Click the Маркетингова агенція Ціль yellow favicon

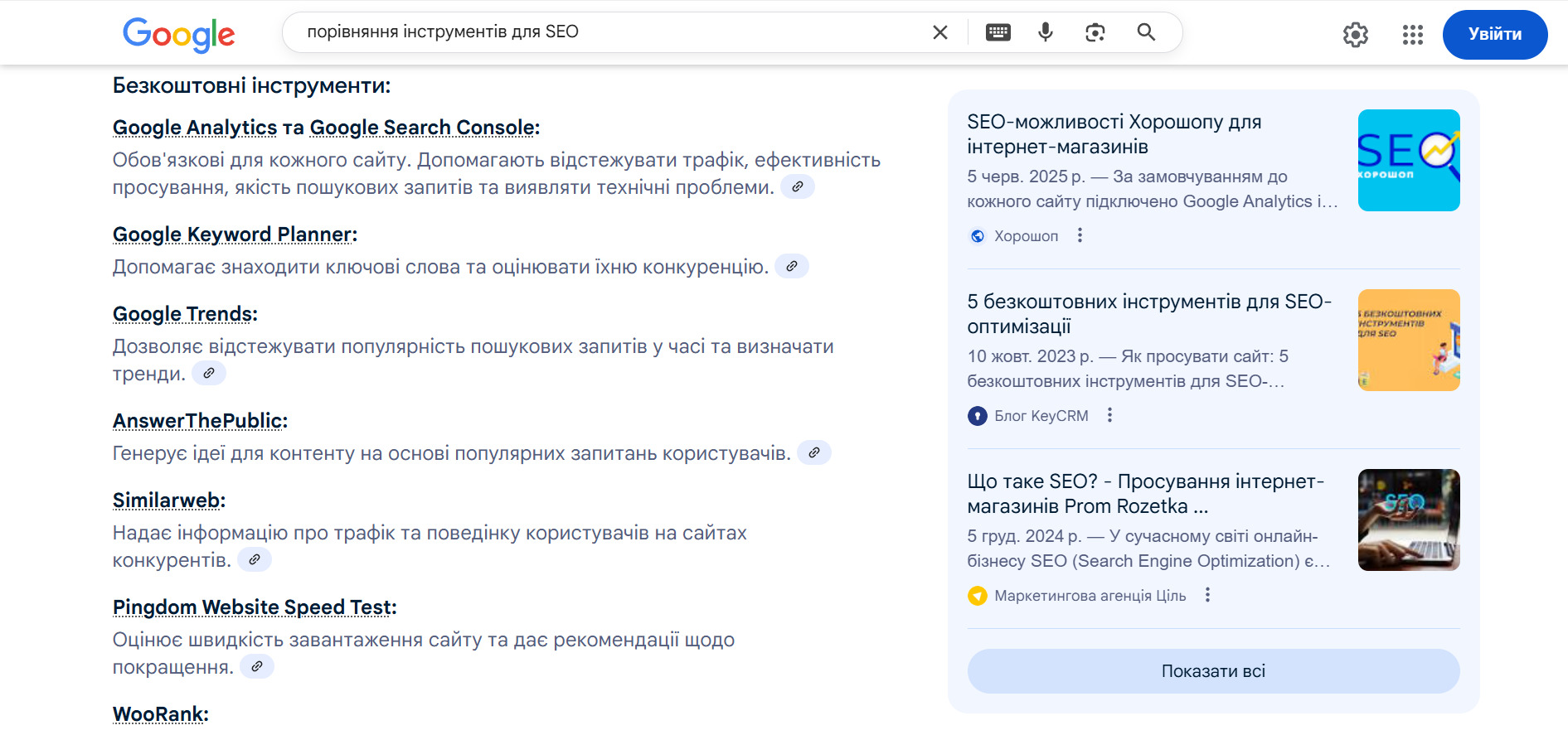click(x=978, y=596)
